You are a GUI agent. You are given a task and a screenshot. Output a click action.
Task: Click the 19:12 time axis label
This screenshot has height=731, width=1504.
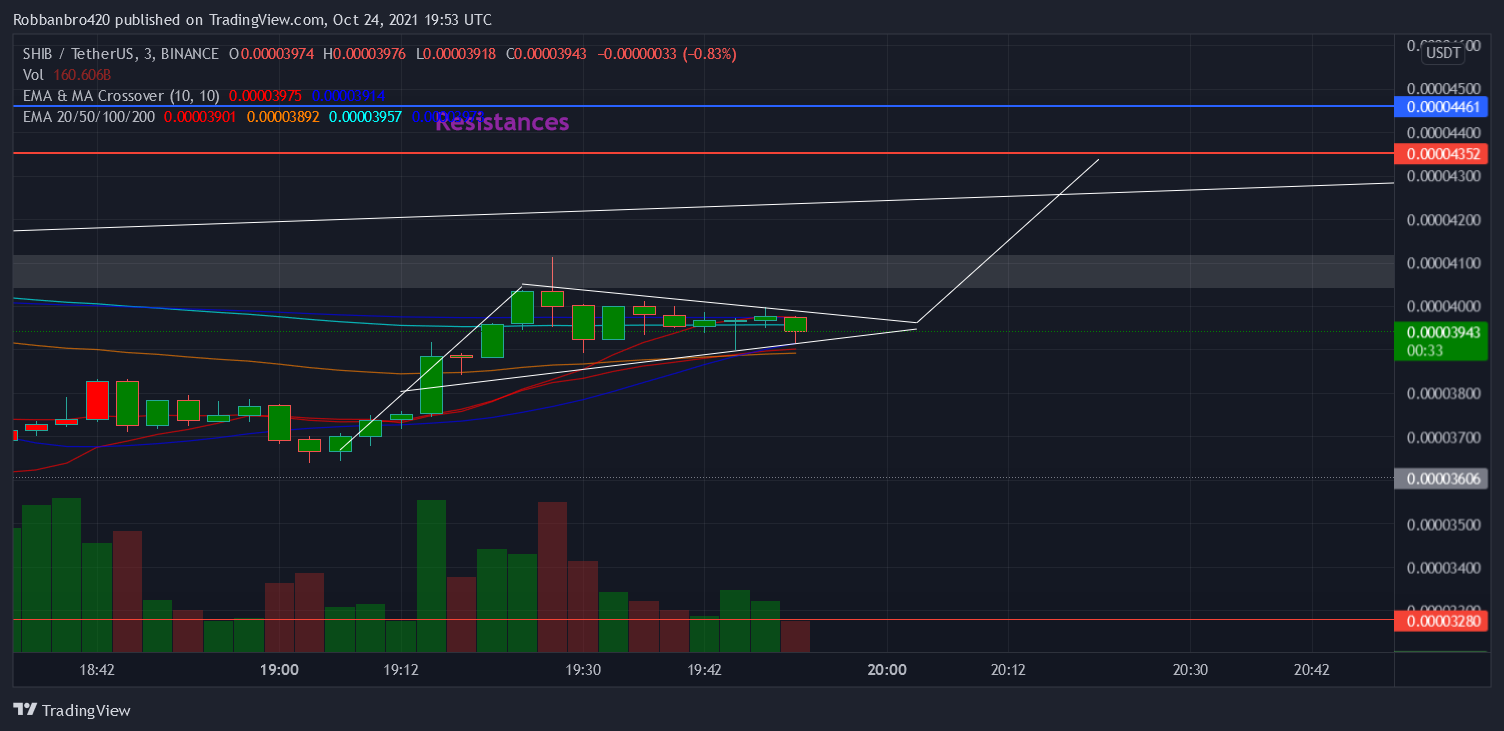click(x=400, y=670)
